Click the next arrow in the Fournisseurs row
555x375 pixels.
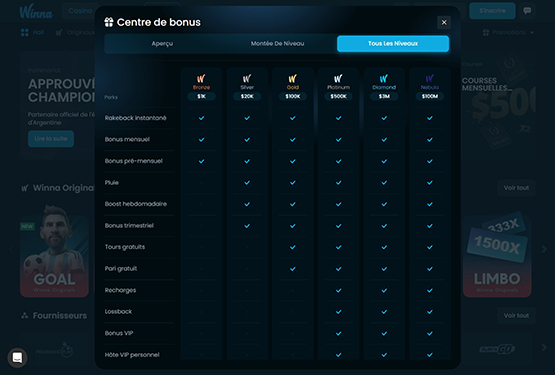point(544,348)
